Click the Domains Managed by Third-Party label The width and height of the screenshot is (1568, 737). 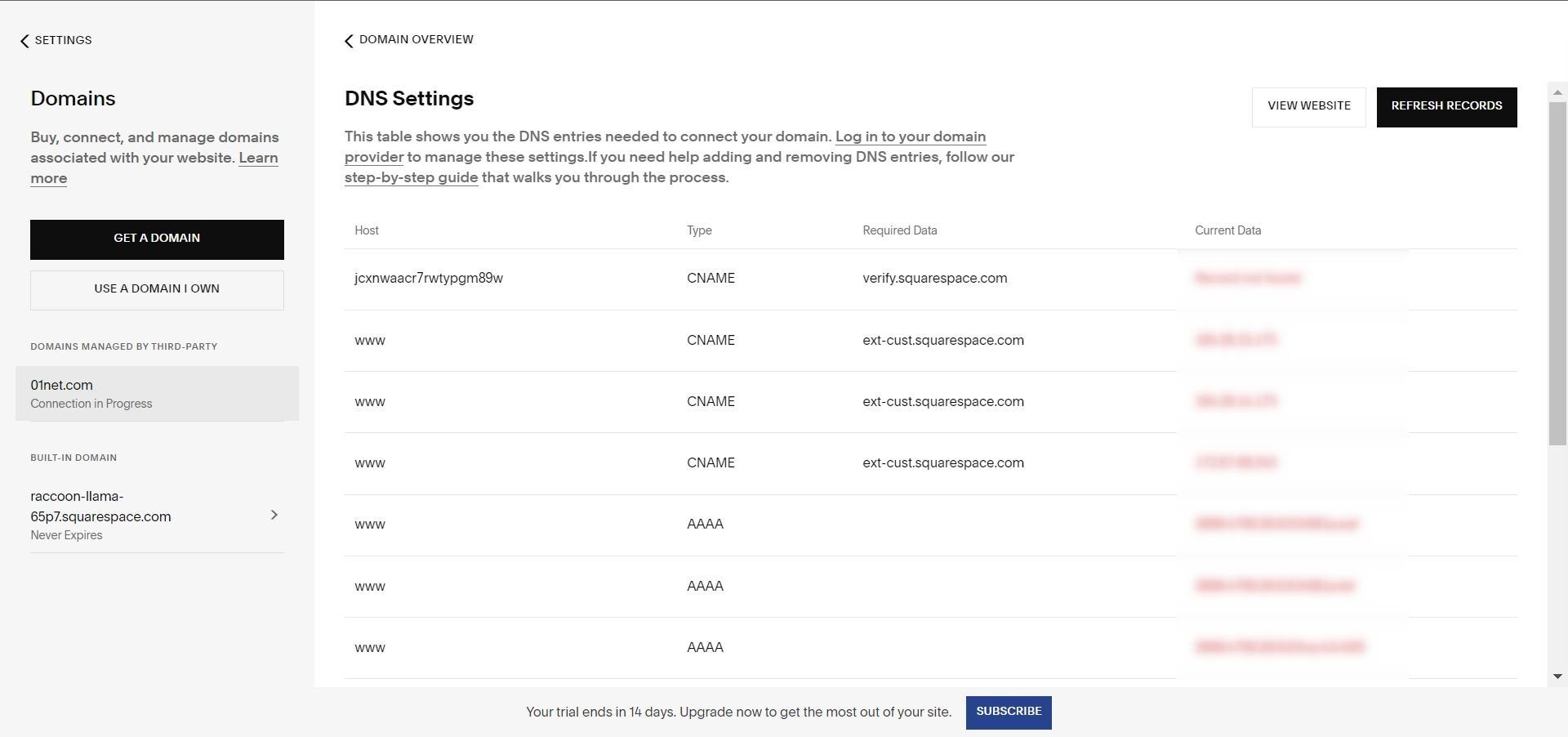click(x=124, y=346)
